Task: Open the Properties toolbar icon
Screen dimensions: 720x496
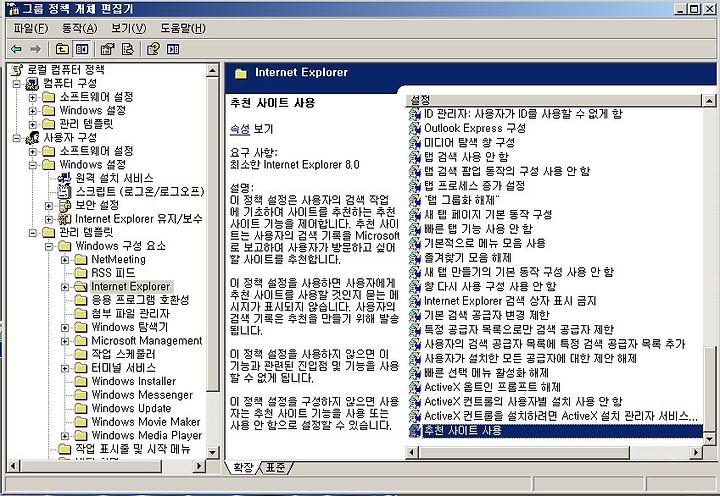Action: [x=108, y=49]
